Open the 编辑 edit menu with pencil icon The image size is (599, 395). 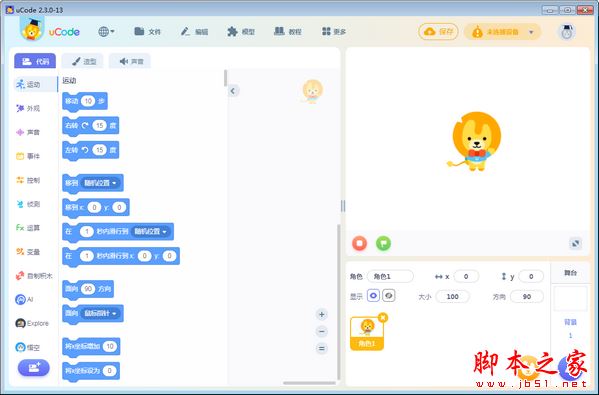pos(194,32)
